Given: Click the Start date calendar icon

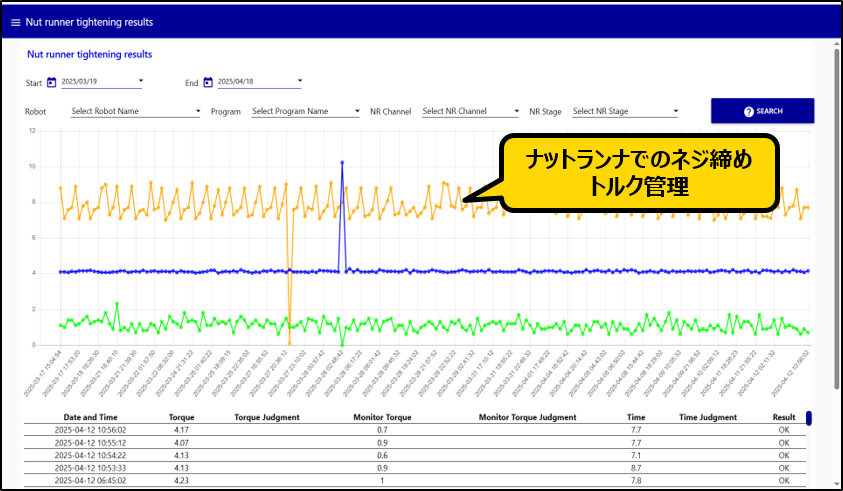Looking at the screenshot, I should [51, 82].
